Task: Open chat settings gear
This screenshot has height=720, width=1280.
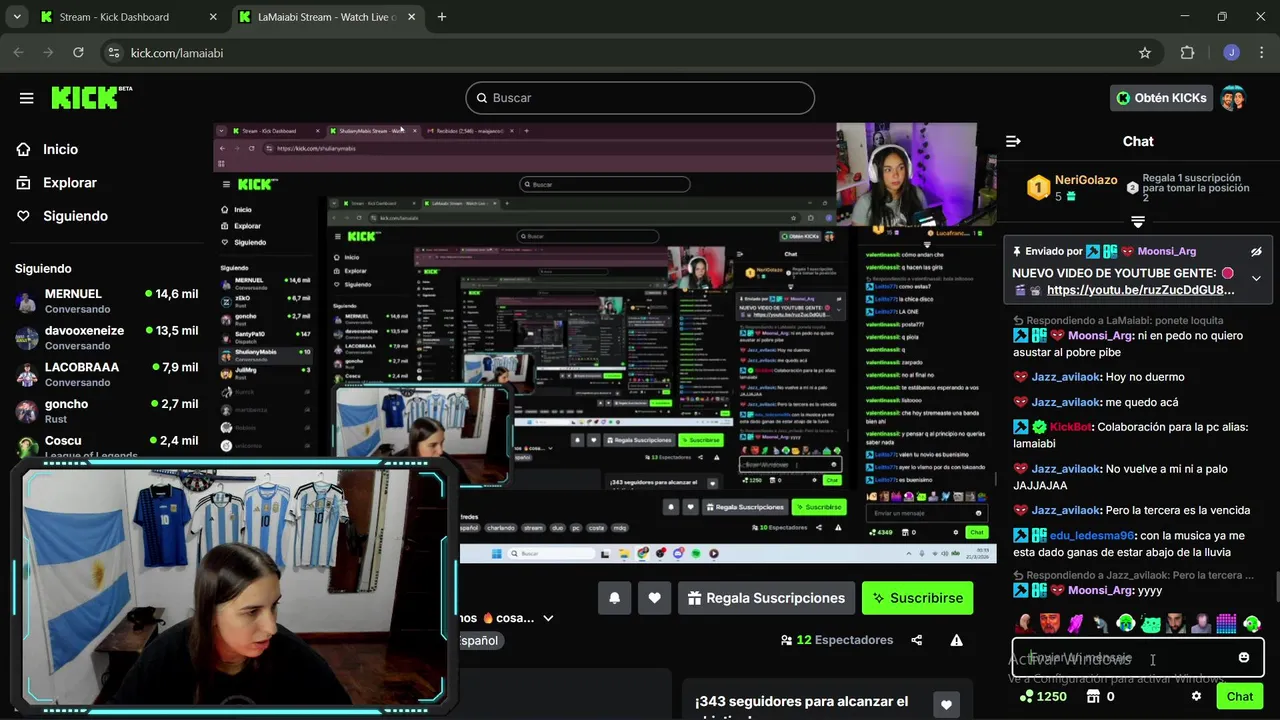Action: pyautogui.click(x=1196, y=696)
